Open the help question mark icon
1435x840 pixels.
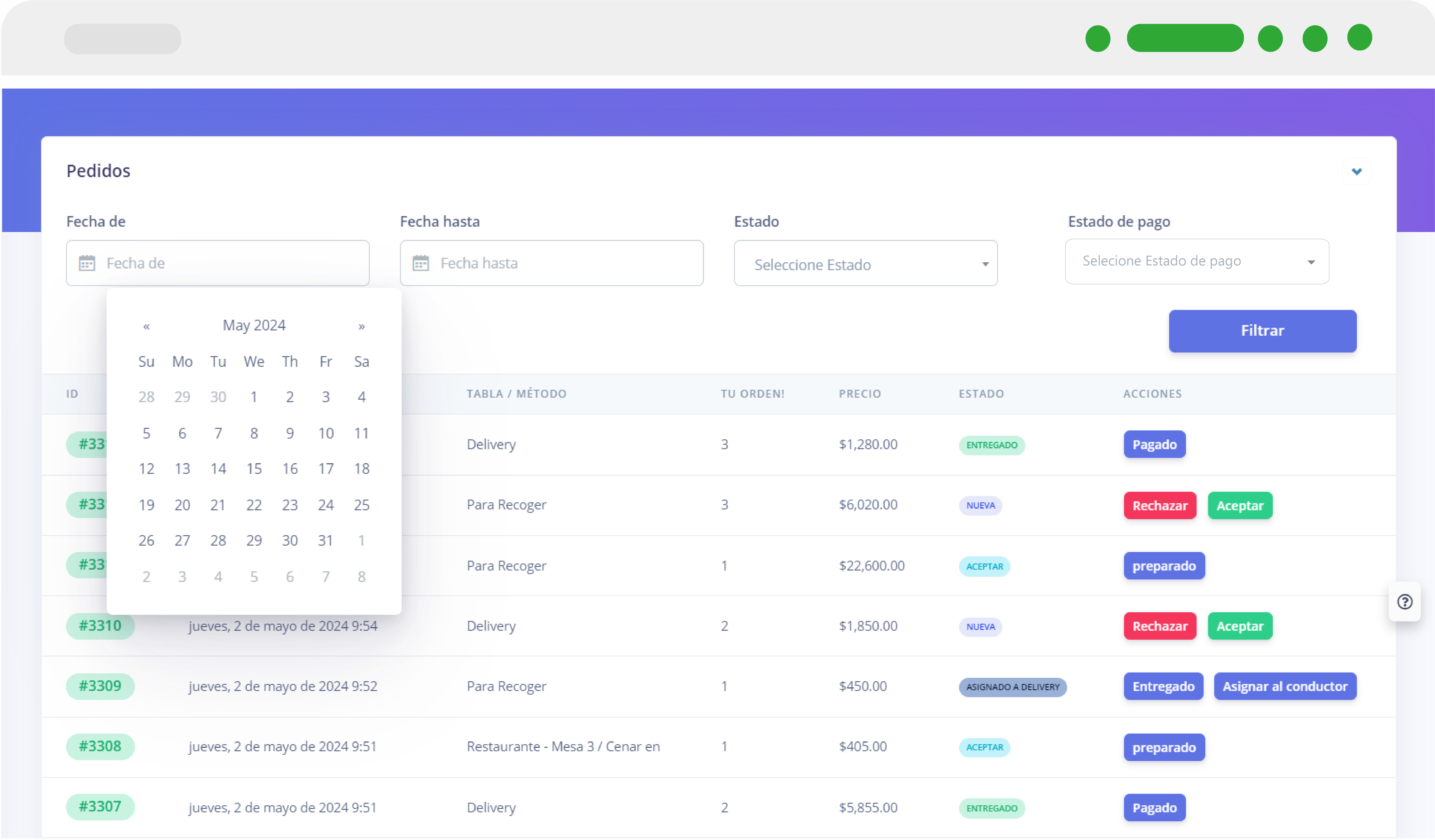(1405, 602)
